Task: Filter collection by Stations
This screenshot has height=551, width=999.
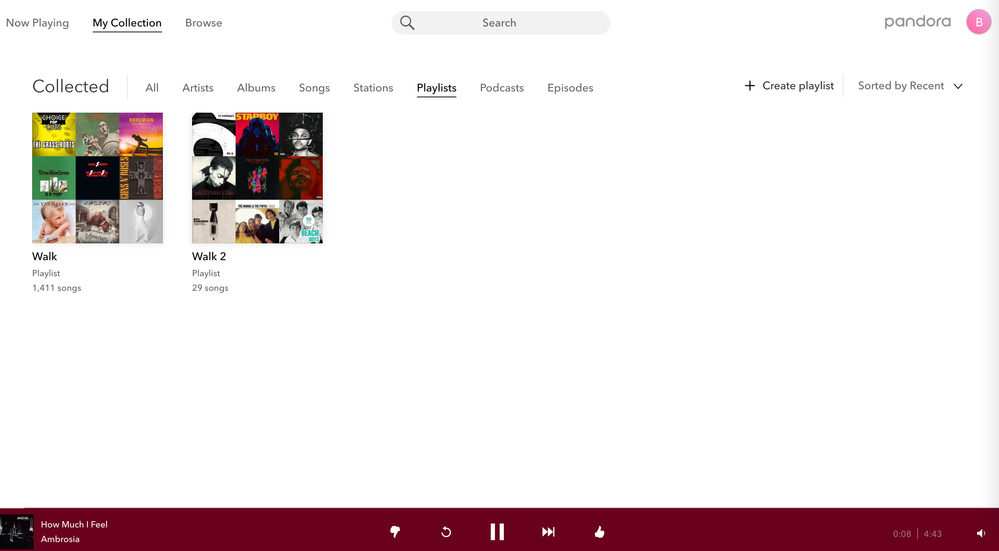Action: [373, 88]
